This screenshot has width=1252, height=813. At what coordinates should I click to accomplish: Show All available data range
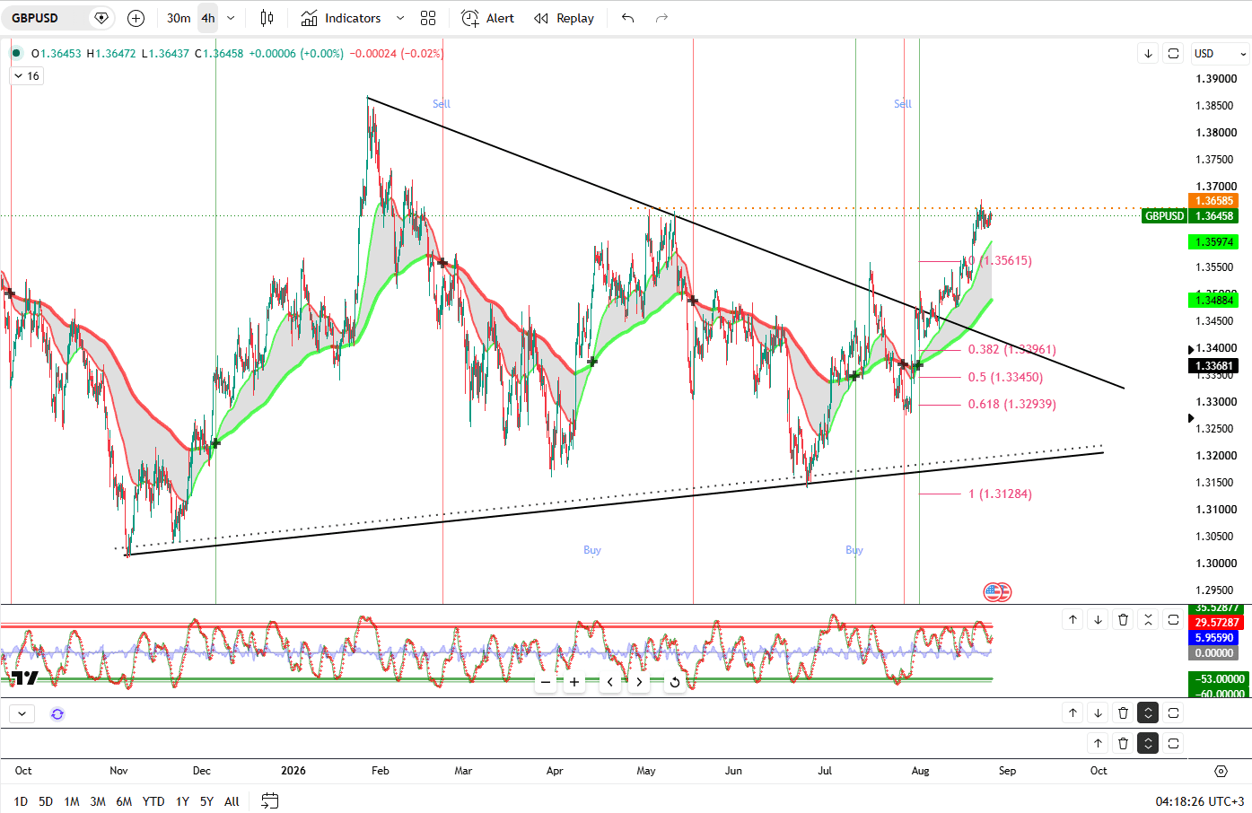coord(231,801)
